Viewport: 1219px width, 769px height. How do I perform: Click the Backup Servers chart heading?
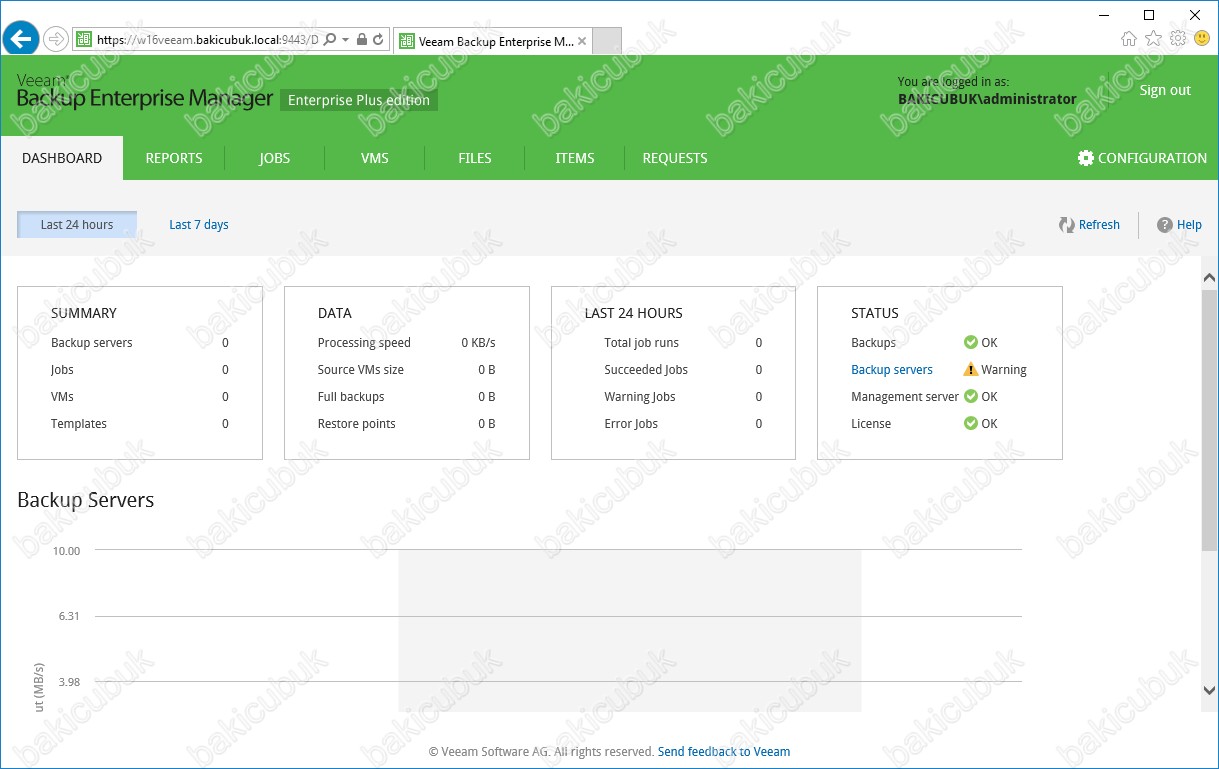[86, 500]
